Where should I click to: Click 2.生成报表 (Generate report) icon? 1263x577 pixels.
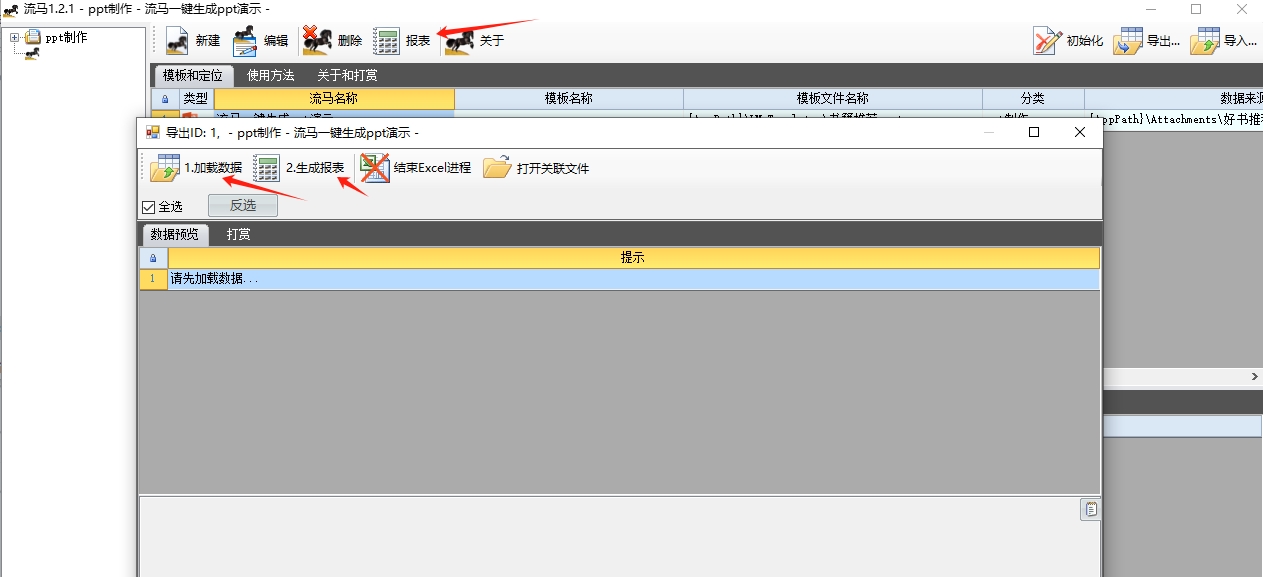[267, 168]
